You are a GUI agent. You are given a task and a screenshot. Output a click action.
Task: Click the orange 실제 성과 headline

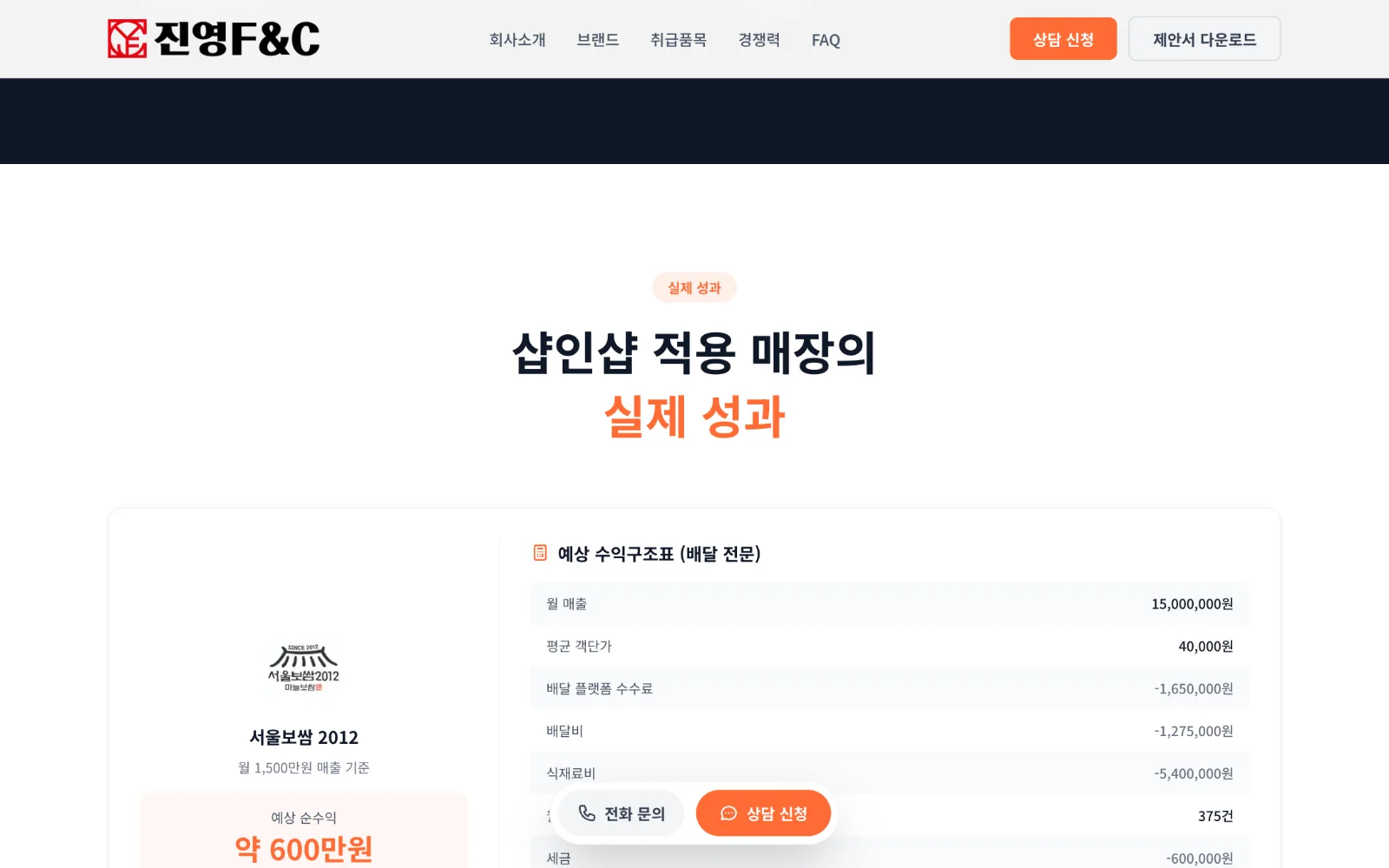(x=694, y=417)
